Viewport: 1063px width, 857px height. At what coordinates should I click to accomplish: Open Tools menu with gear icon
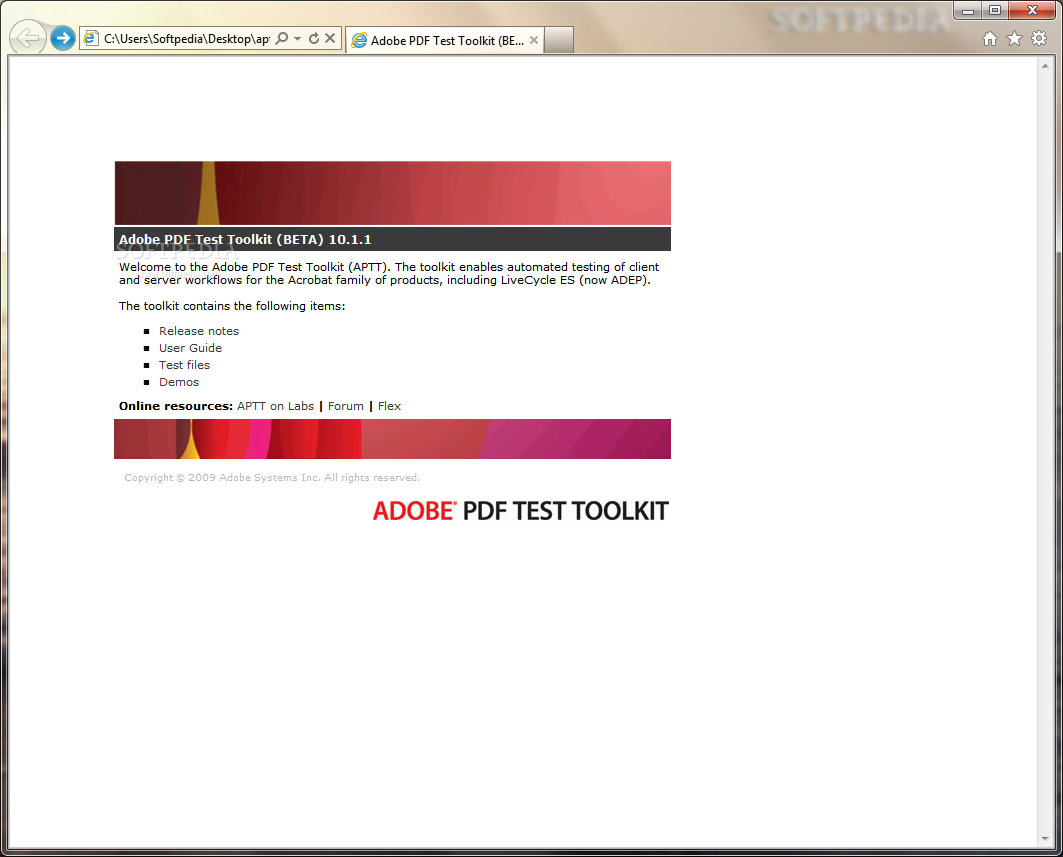(x=1039, y=39)
